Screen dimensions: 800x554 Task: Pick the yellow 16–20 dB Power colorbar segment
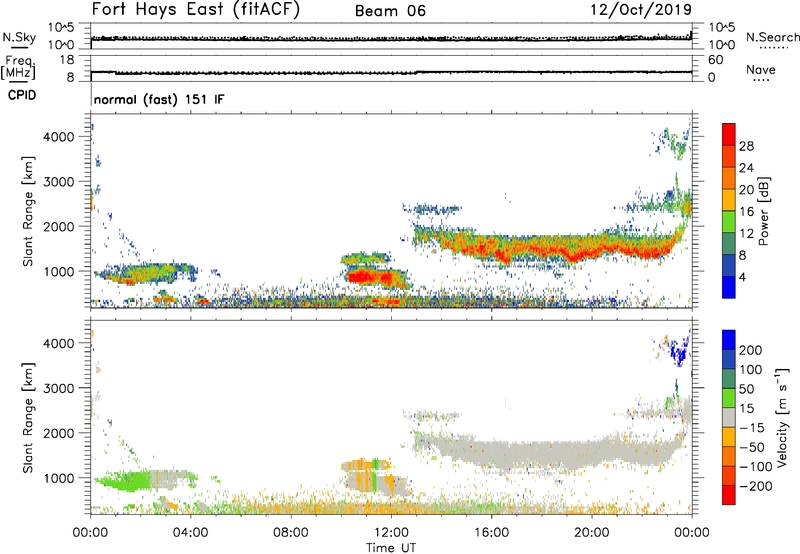(x=729, y=200)
